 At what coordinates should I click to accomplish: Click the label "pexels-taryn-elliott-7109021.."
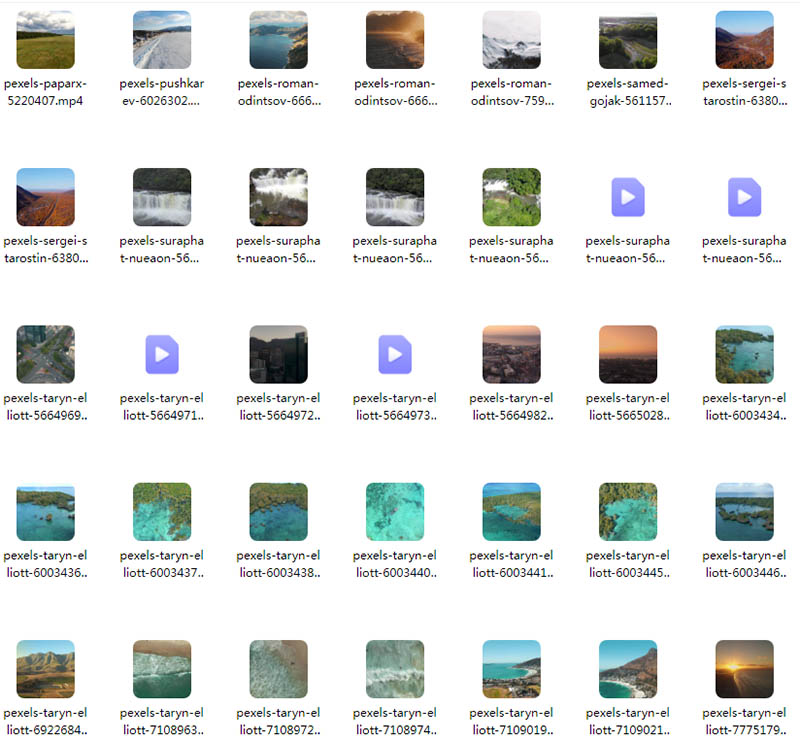pos(628,721)
